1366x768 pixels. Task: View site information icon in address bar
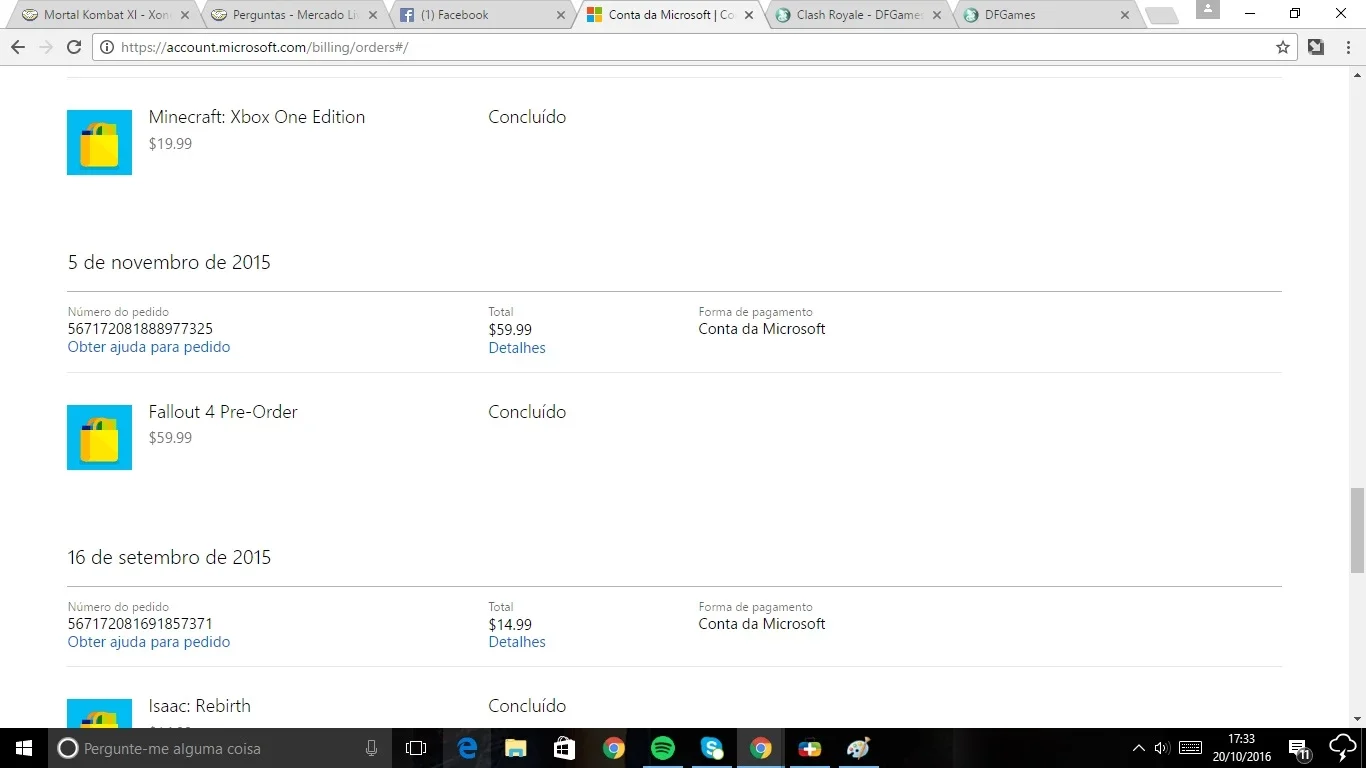tap(106, 47)
